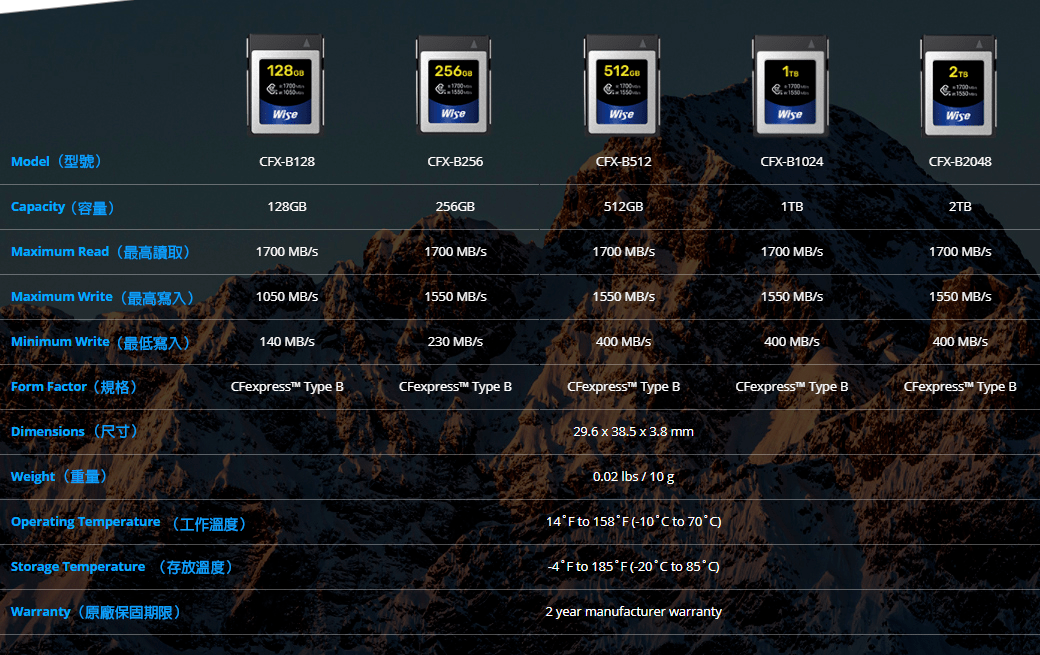The image size is (1040, 655).
Task: Click the CFX-B128 model name
Action: 287,161
